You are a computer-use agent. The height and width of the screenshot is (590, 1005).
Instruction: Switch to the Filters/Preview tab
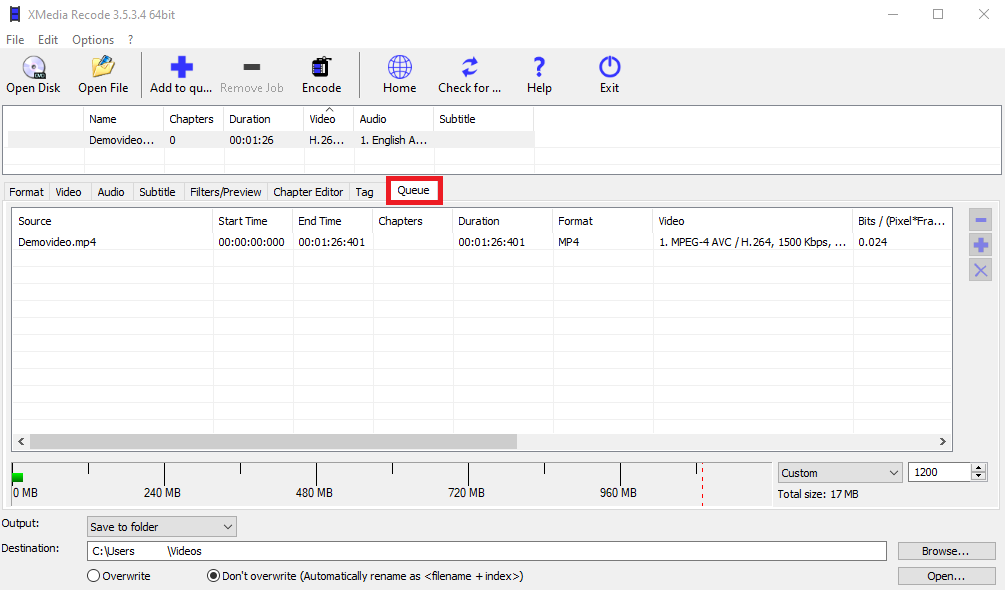225,192
